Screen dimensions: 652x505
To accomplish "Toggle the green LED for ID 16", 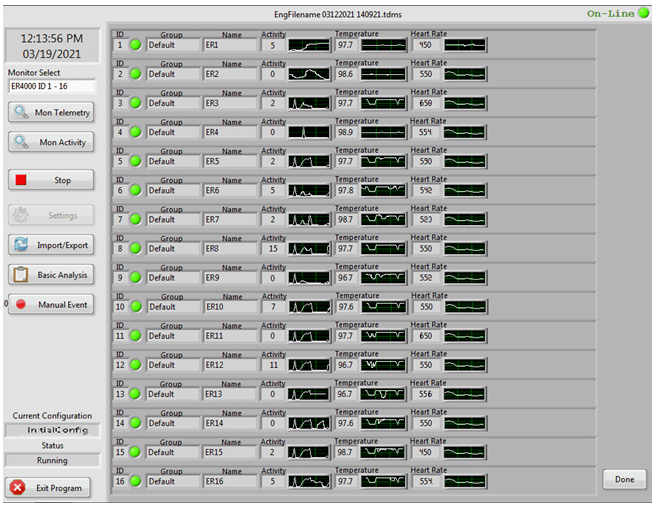I will pos(135,482).
